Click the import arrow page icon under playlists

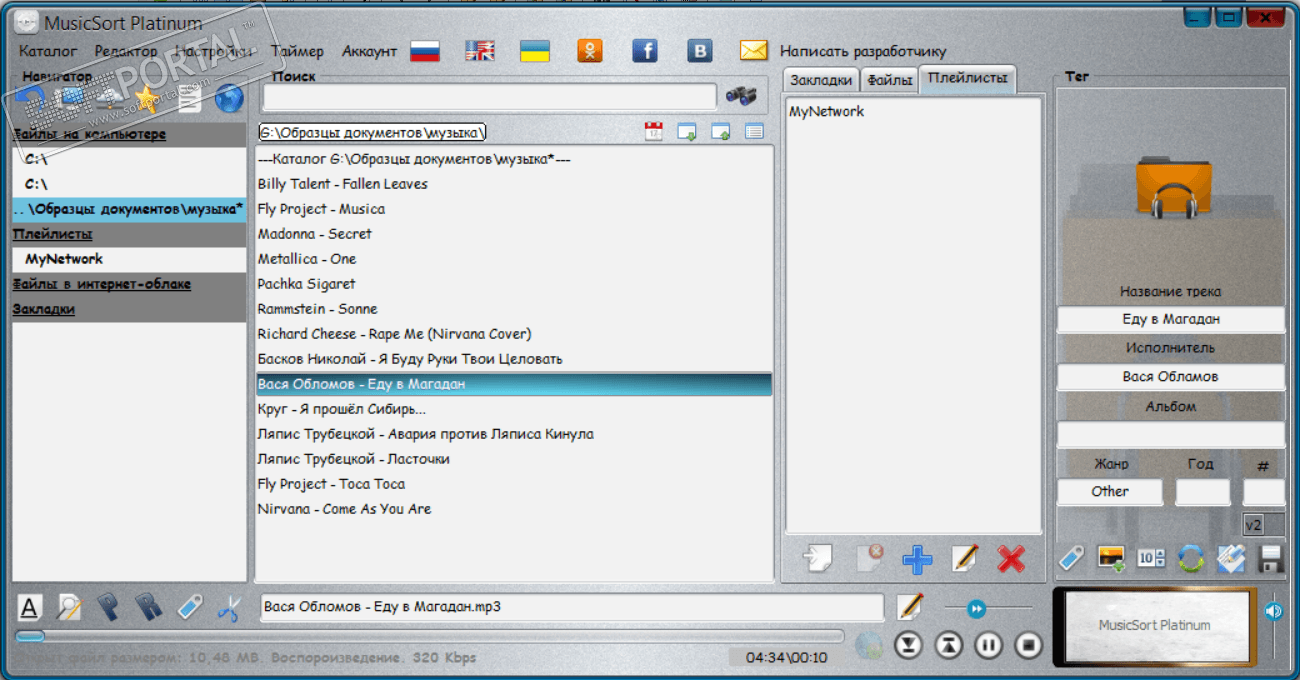pyautogui.click(x=817, y=558)
